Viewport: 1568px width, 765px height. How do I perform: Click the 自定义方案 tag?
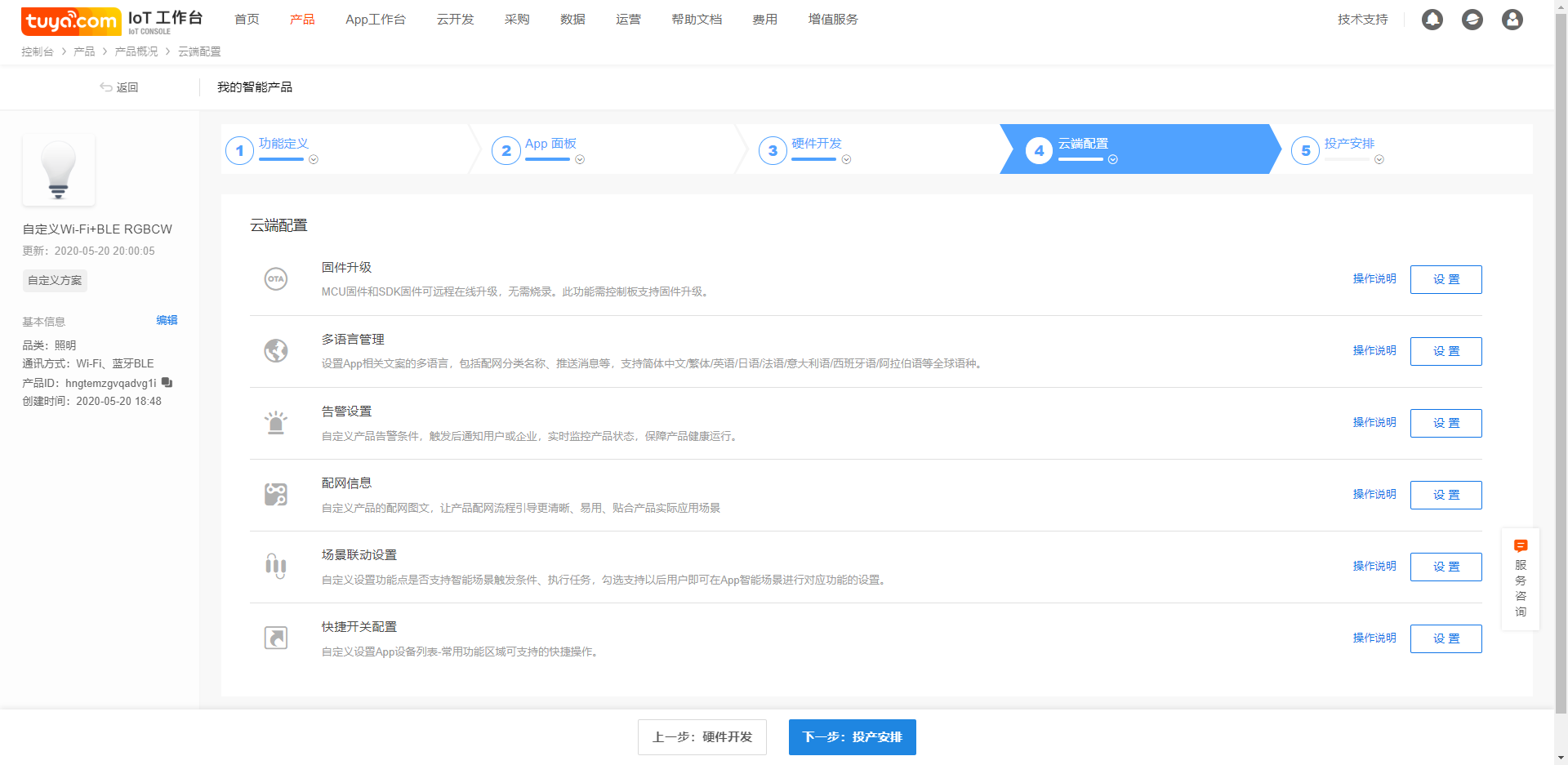coord(55,281)
